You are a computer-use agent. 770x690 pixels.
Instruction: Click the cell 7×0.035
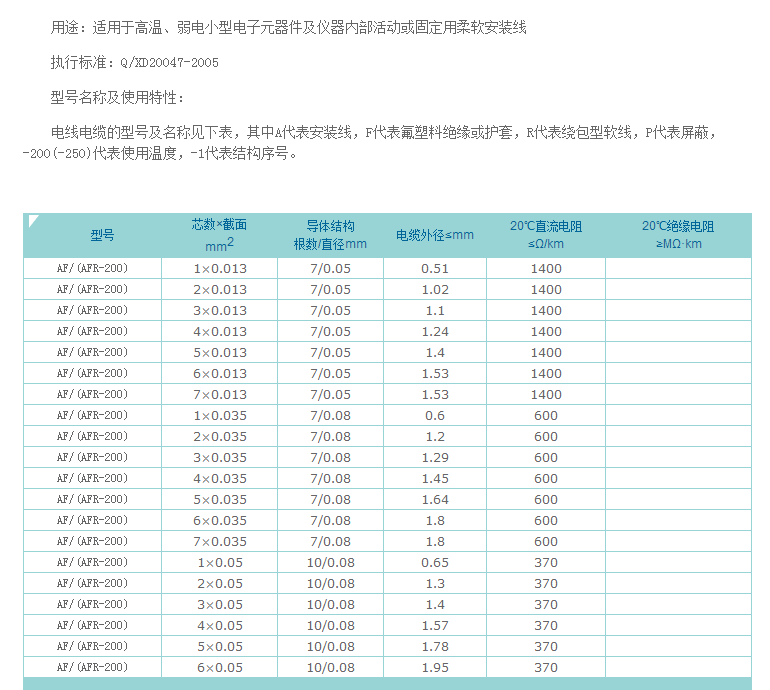220,542
